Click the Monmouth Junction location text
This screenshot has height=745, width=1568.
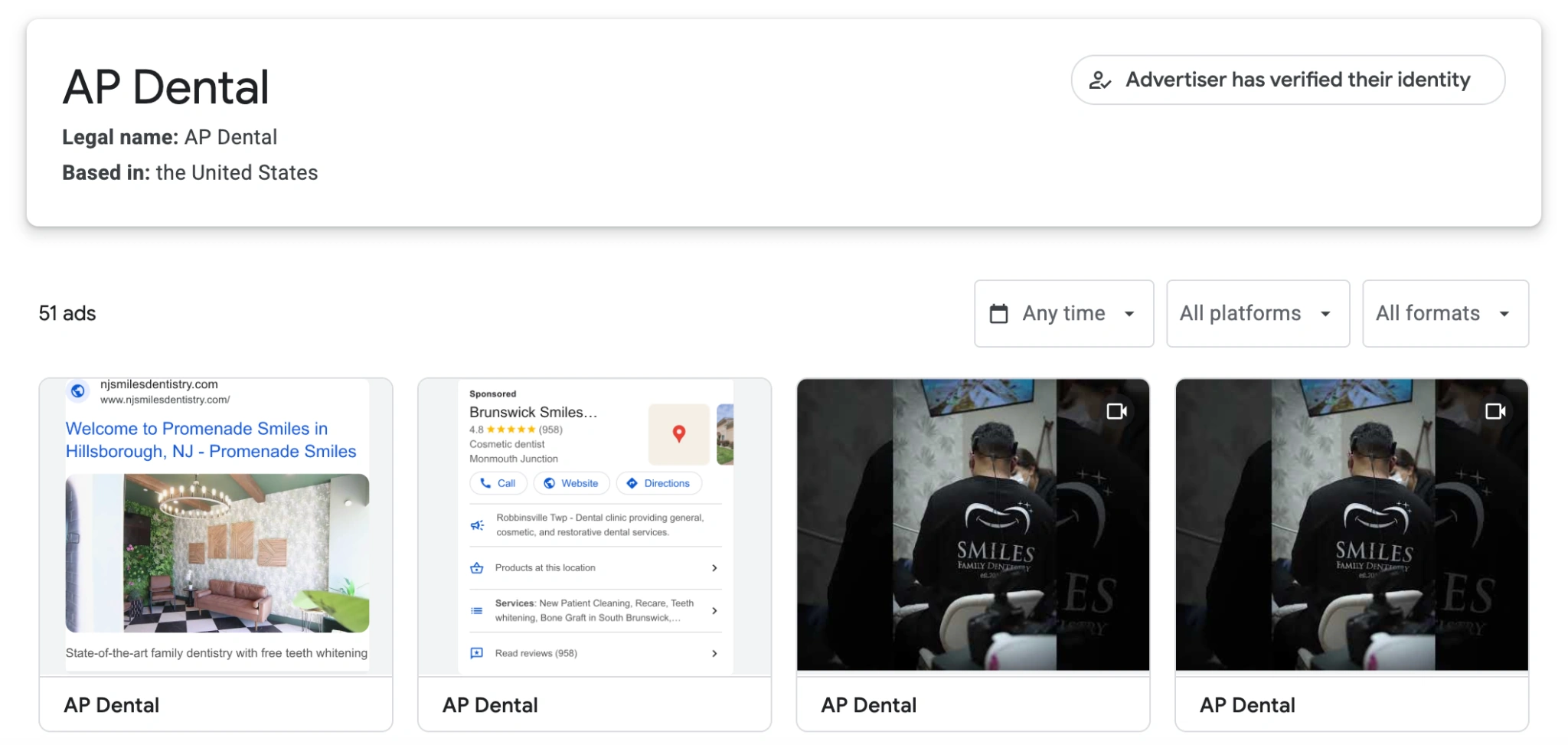(x=514, y=459)
